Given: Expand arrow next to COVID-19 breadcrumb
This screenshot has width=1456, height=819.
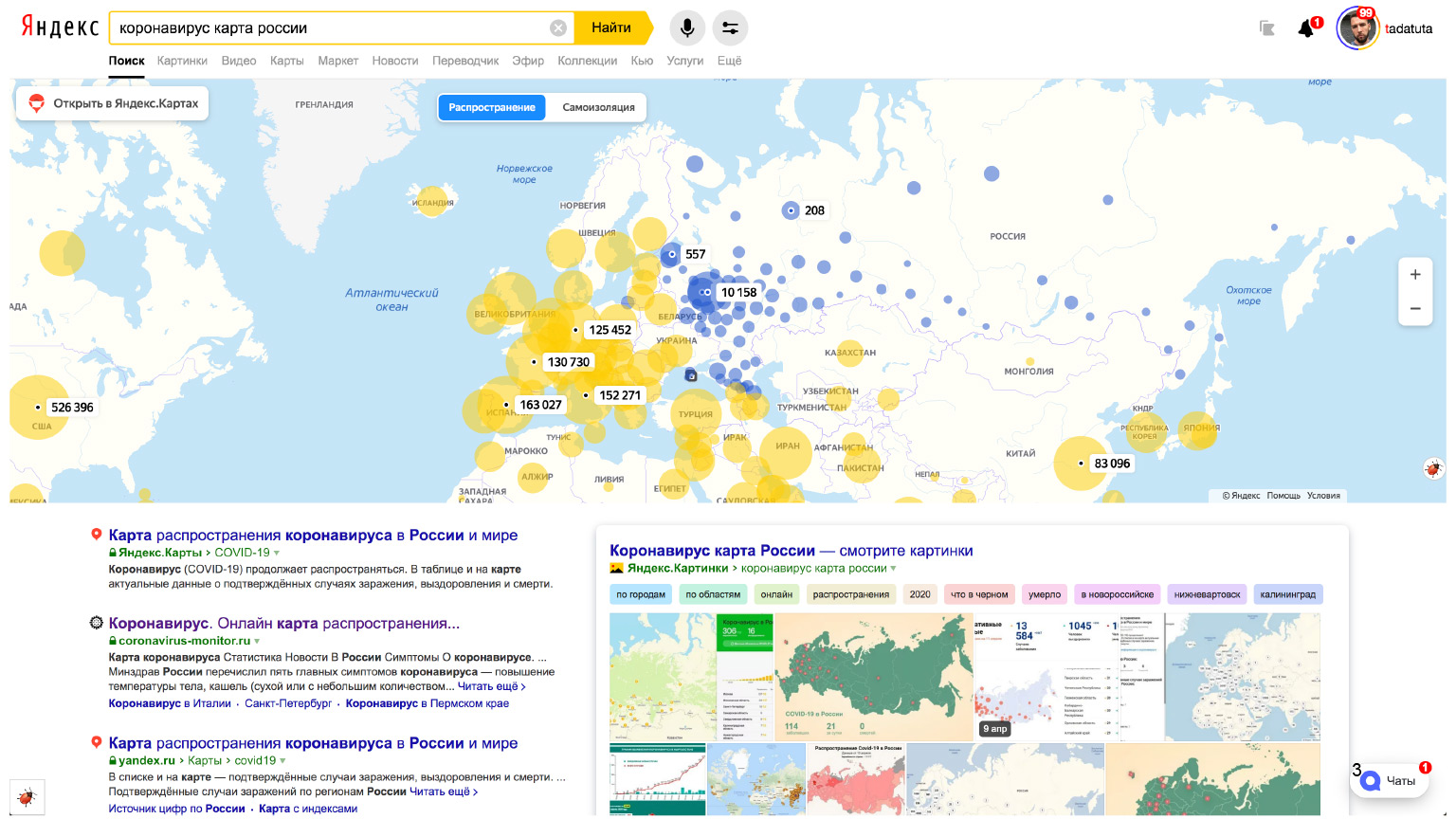Looking at the screenshot, I should click(277, 553).
